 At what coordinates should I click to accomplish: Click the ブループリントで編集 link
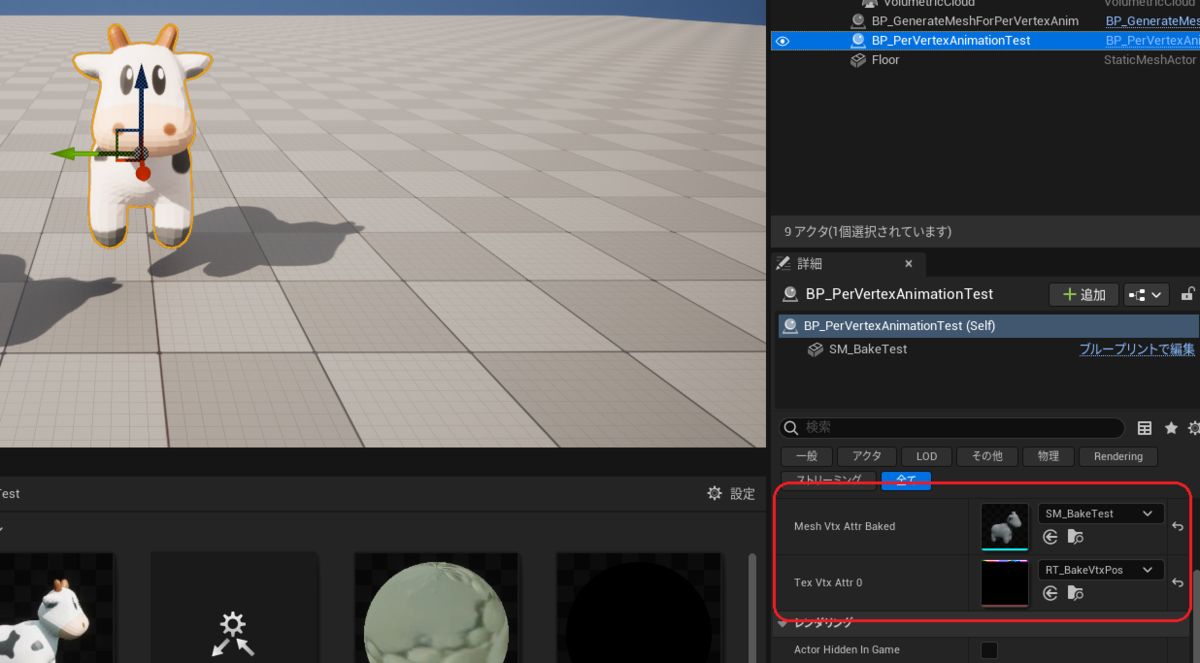point(1137,349)
